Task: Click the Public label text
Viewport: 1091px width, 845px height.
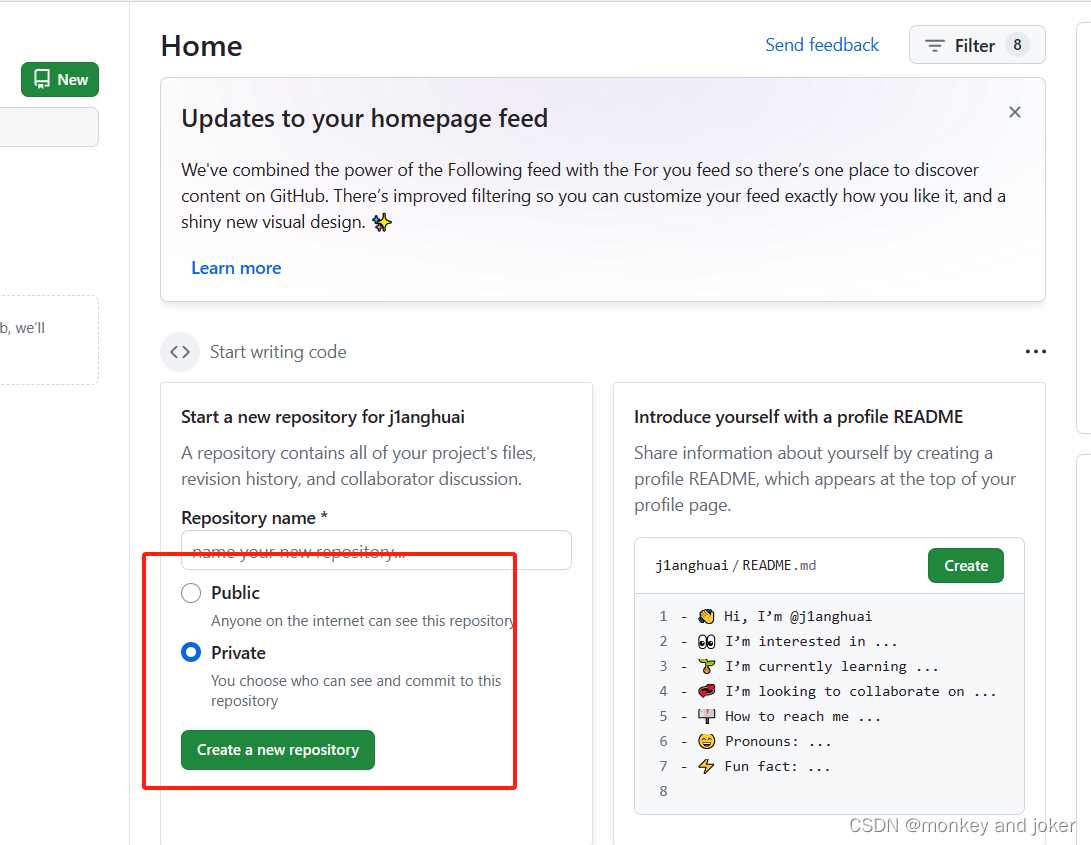Action: pos(235,593)
